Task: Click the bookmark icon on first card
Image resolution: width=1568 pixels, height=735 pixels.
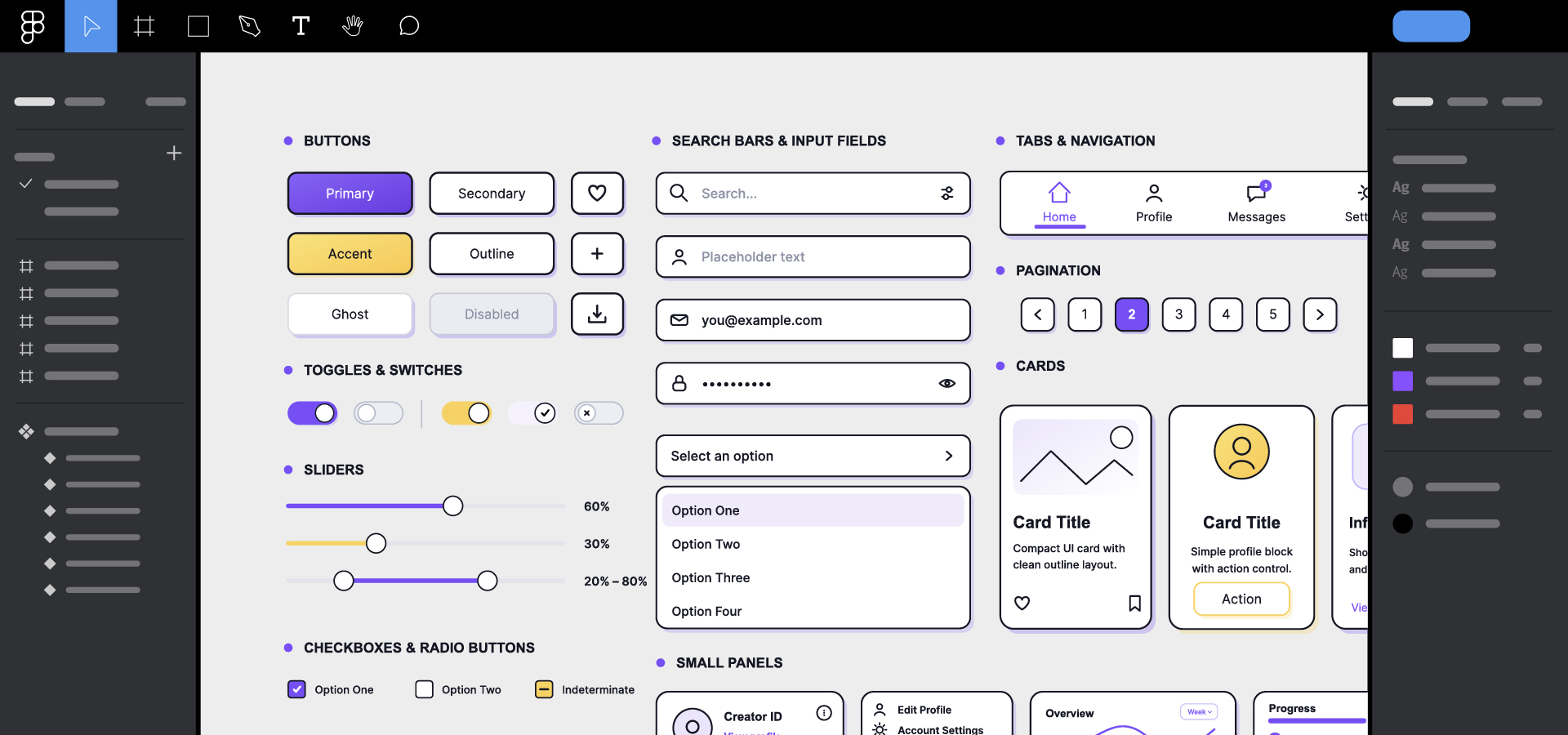Action: 1134,603
